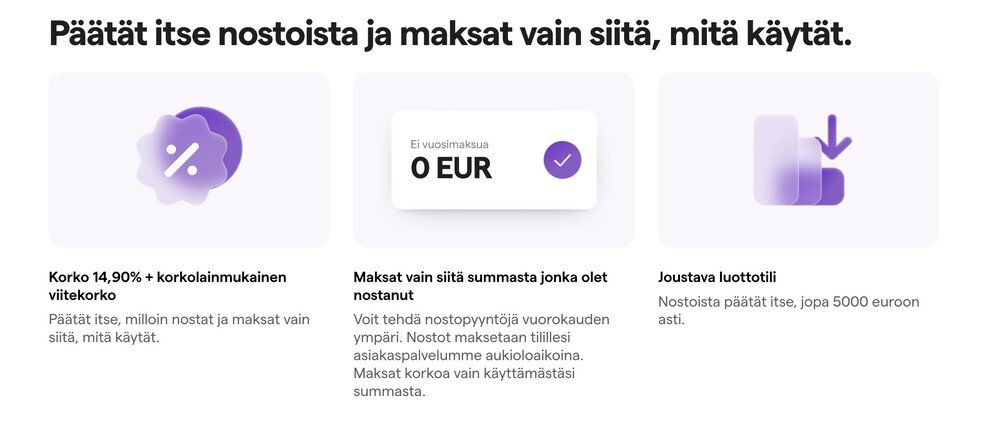Click the purple checkmark circle icon
1000x421 pixels.
click(x=562, y=159)
